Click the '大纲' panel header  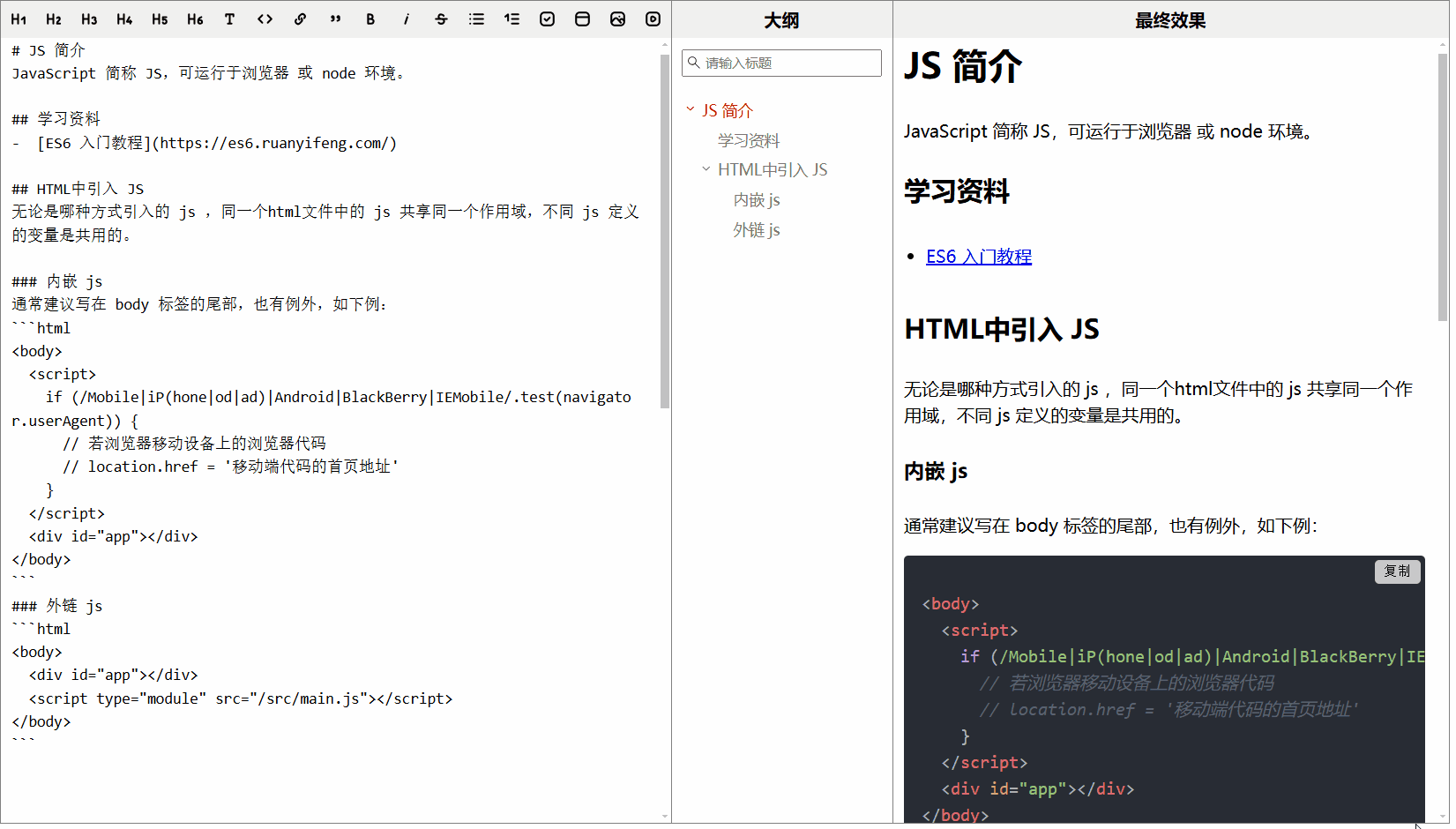click(x=781, y=19)
